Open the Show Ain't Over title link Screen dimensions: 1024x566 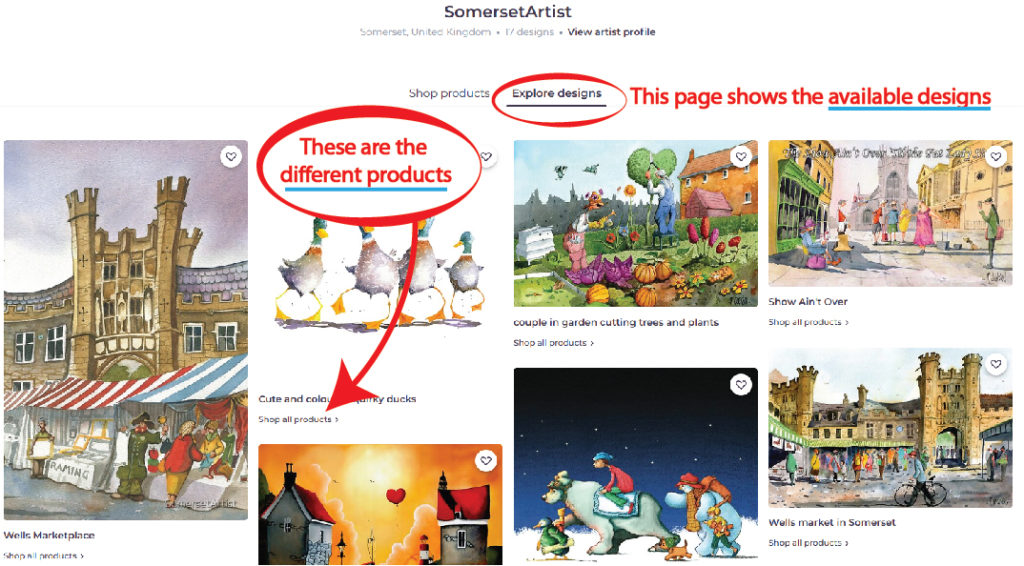click(x=808, y=302)
